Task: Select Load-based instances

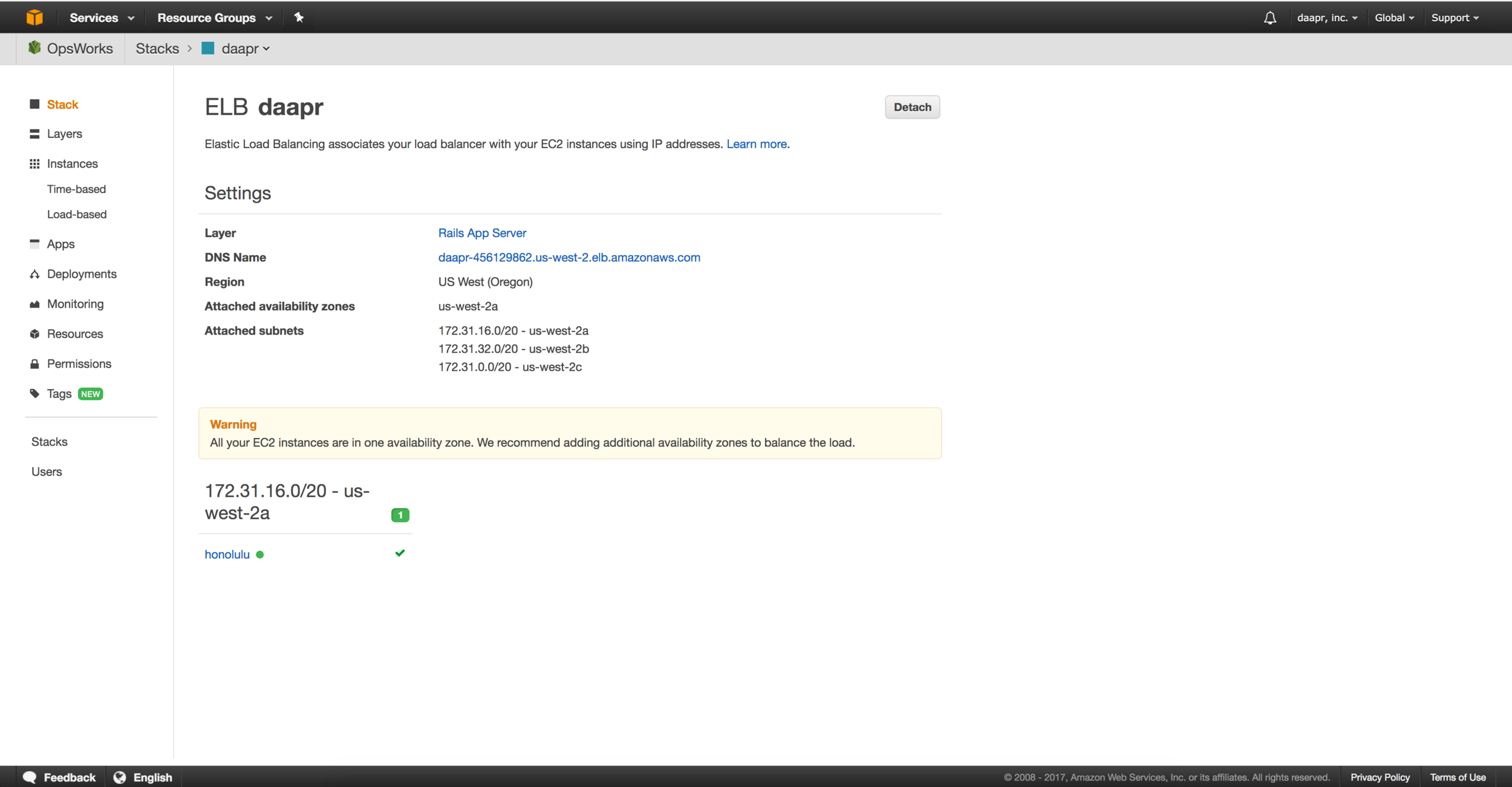Action: pyautogui.click(x=77, y=214)
